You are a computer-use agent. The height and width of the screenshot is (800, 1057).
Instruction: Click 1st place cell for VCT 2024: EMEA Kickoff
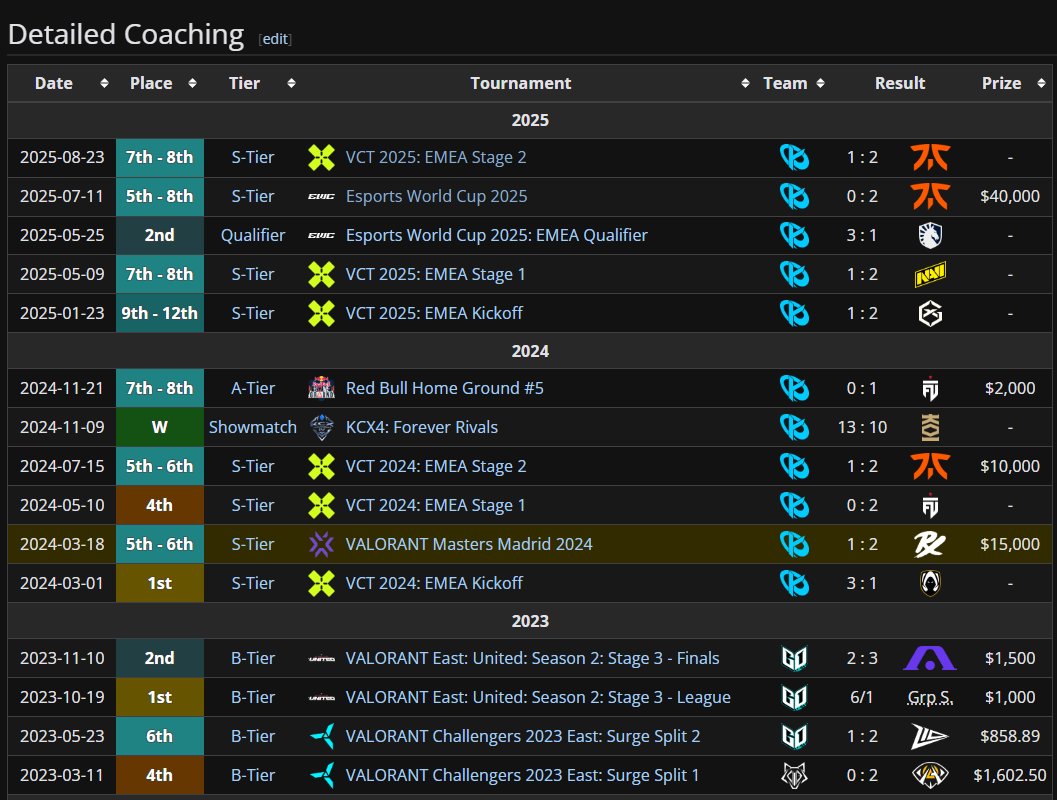[160, 583]
